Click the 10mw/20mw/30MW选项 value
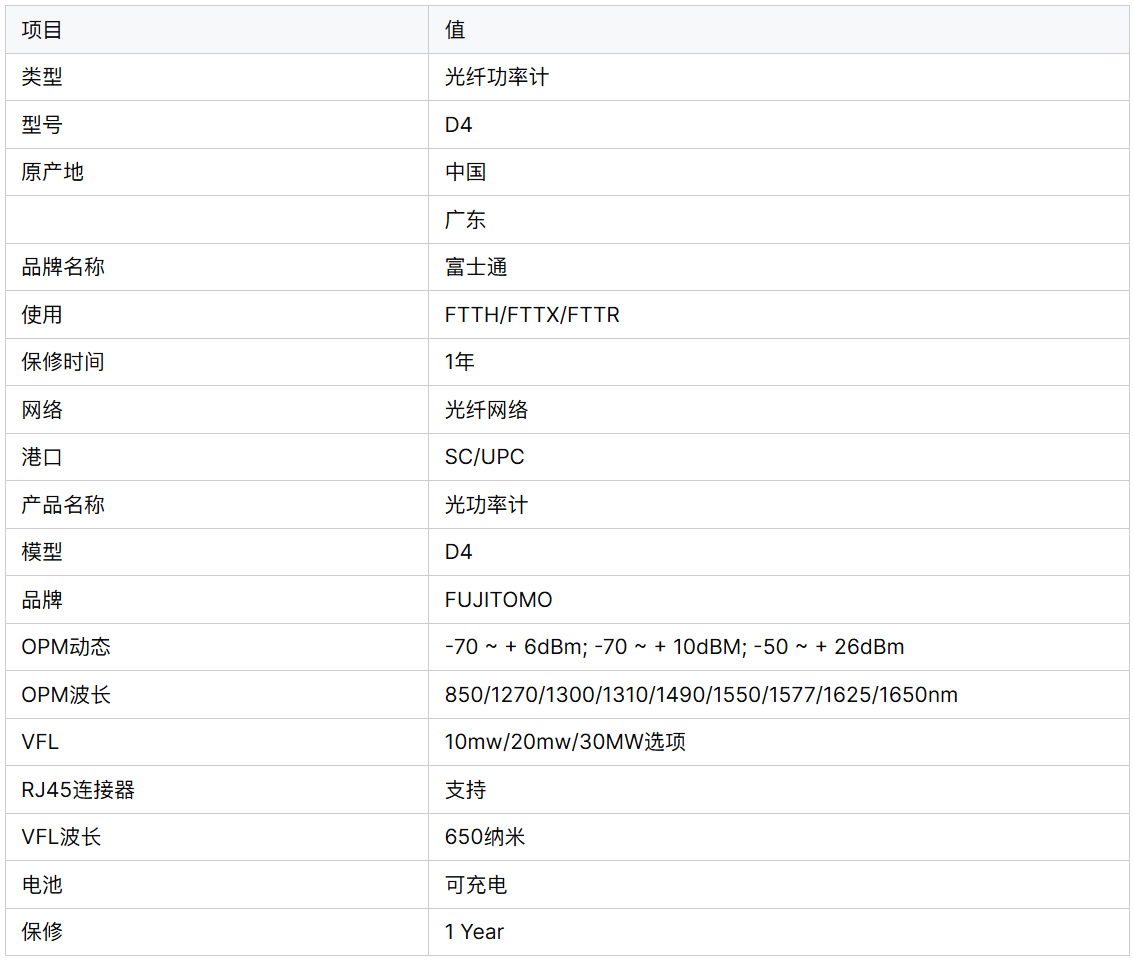This screenshot has height=962, width=1134. (565, 742)
